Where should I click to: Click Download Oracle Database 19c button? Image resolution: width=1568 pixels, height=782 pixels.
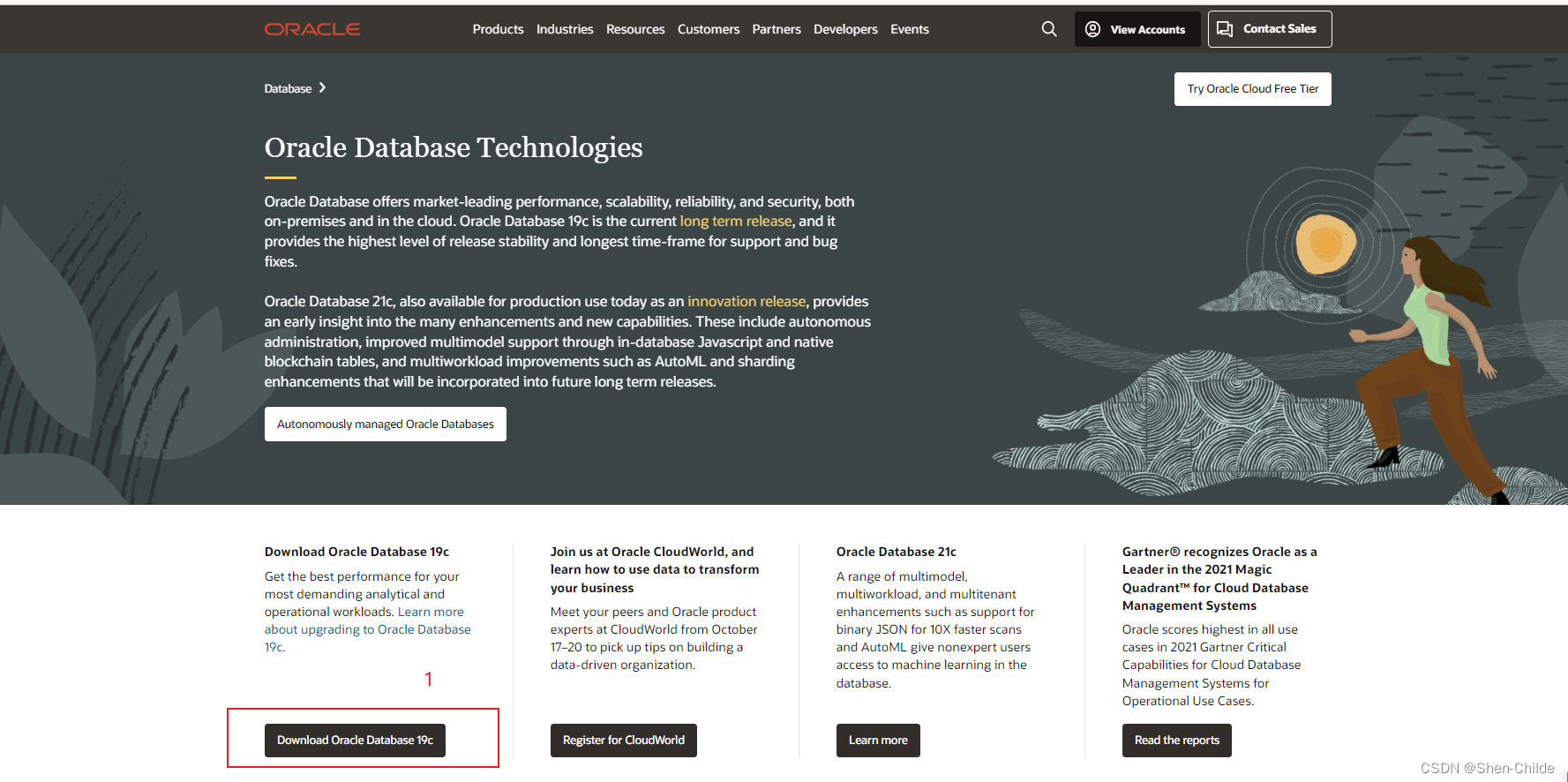click(355, 741)
